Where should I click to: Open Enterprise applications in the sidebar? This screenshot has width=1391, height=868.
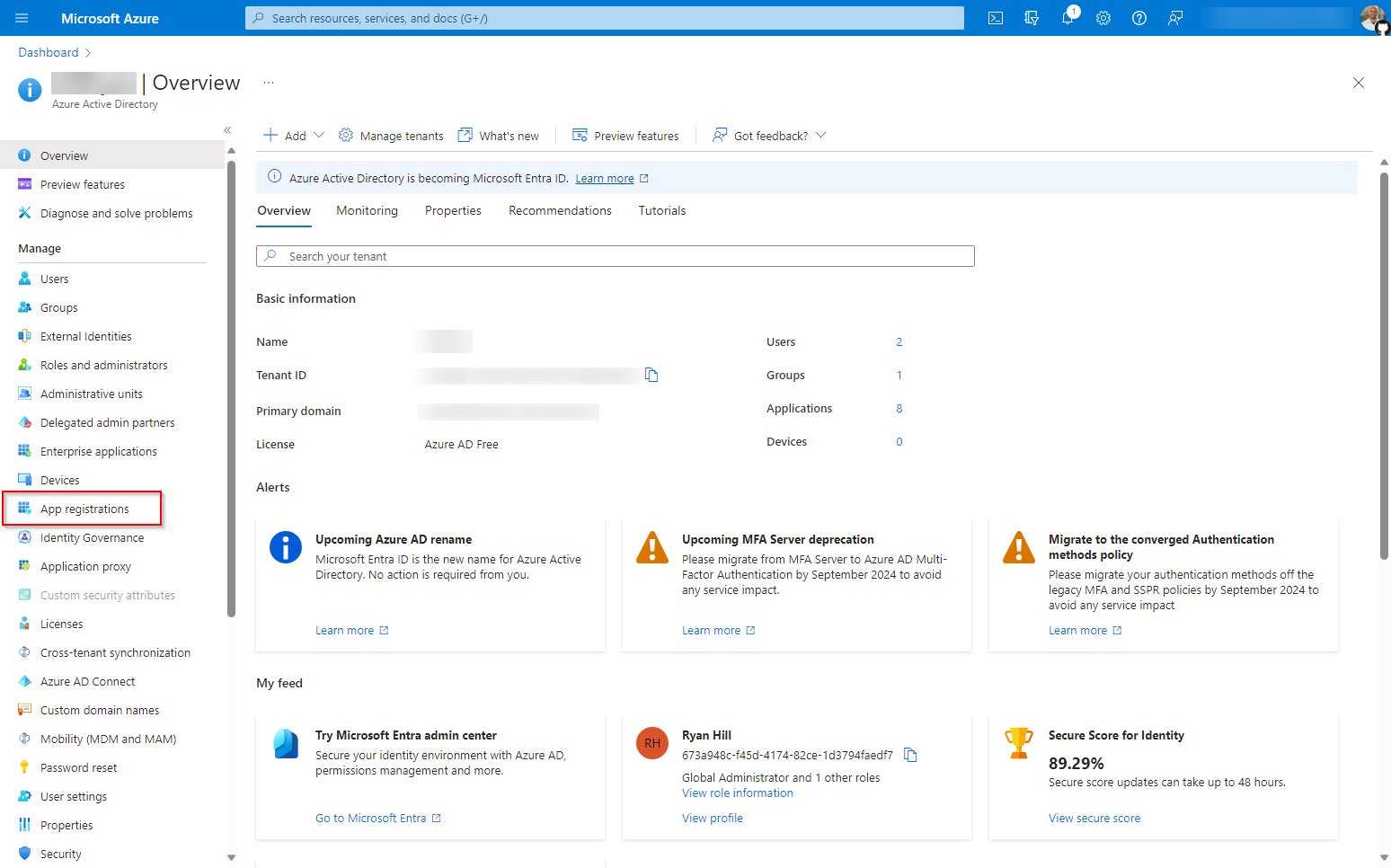[x=98, y=450]
